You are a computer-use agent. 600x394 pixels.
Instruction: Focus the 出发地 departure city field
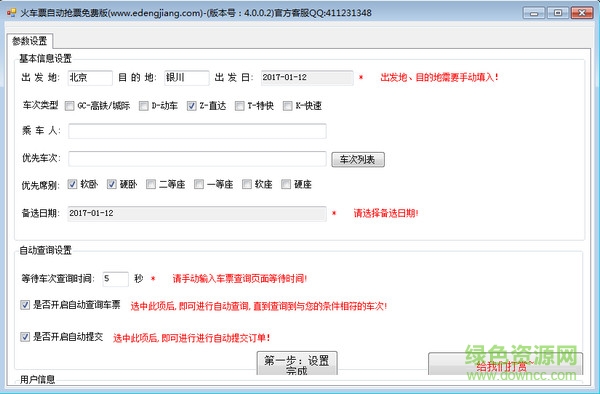90,78
